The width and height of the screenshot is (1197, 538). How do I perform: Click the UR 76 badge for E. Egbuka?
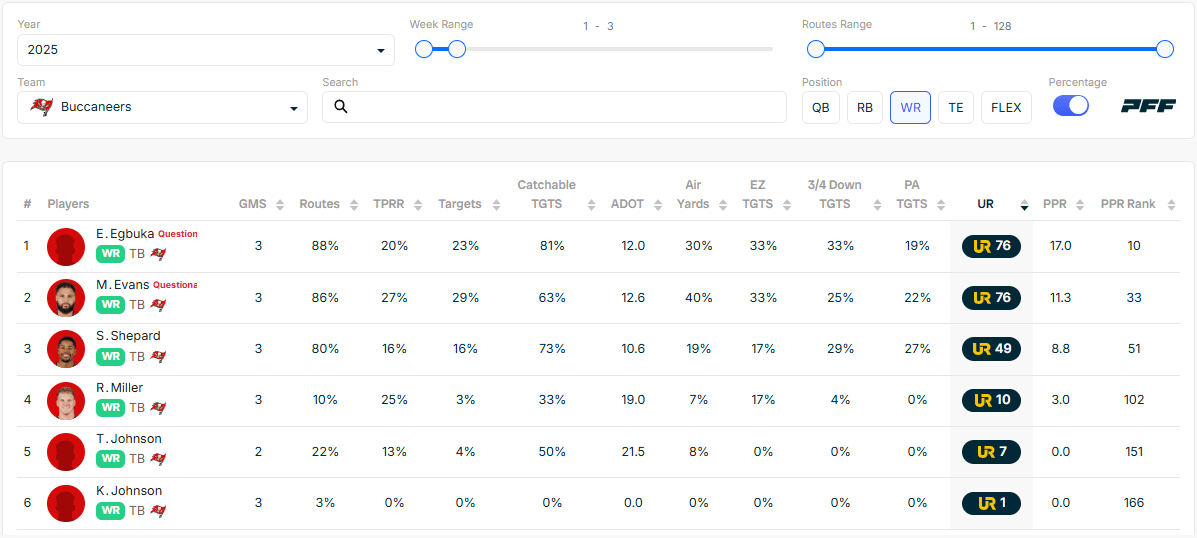coord(991,246)
